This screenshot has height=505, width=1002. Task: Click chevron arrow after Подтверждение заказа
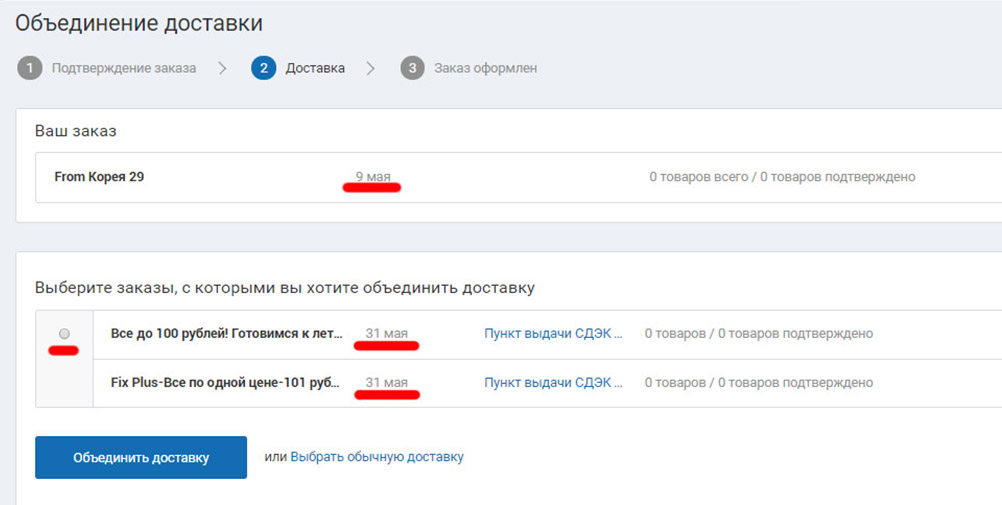223,69
